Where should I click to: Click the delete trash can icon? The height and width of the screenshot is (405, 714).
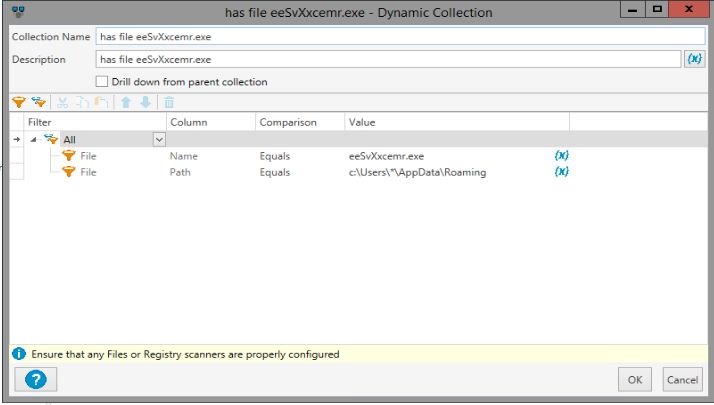coord(169,101)
